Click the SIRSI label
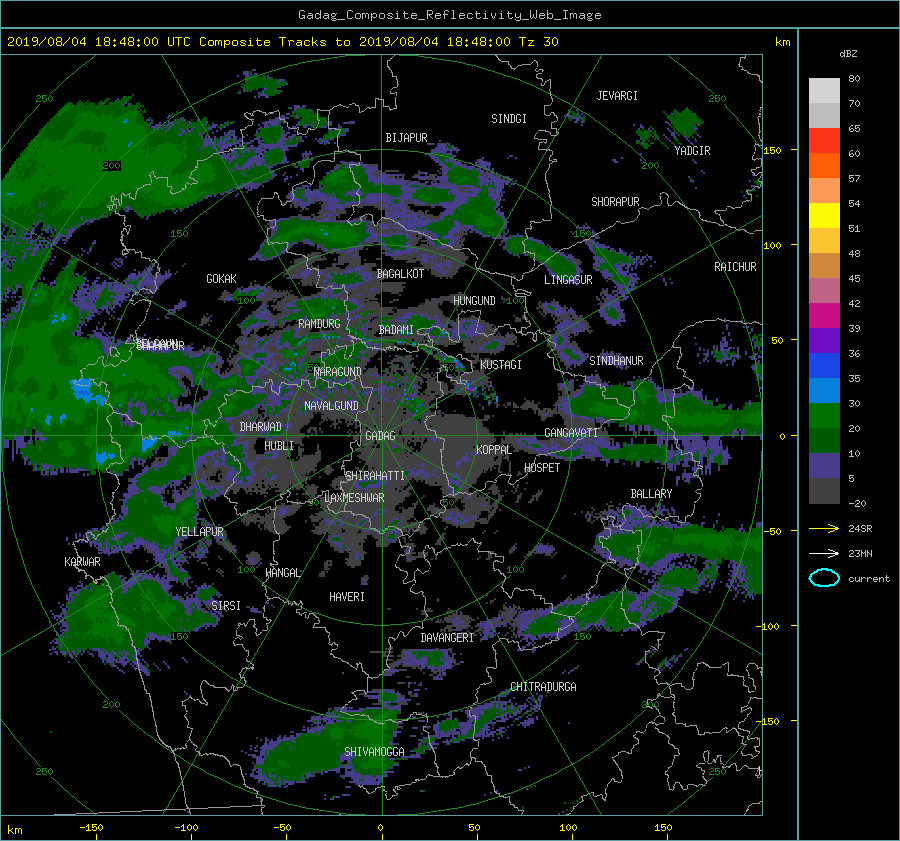The image size is (900, 841). (226, 606)
